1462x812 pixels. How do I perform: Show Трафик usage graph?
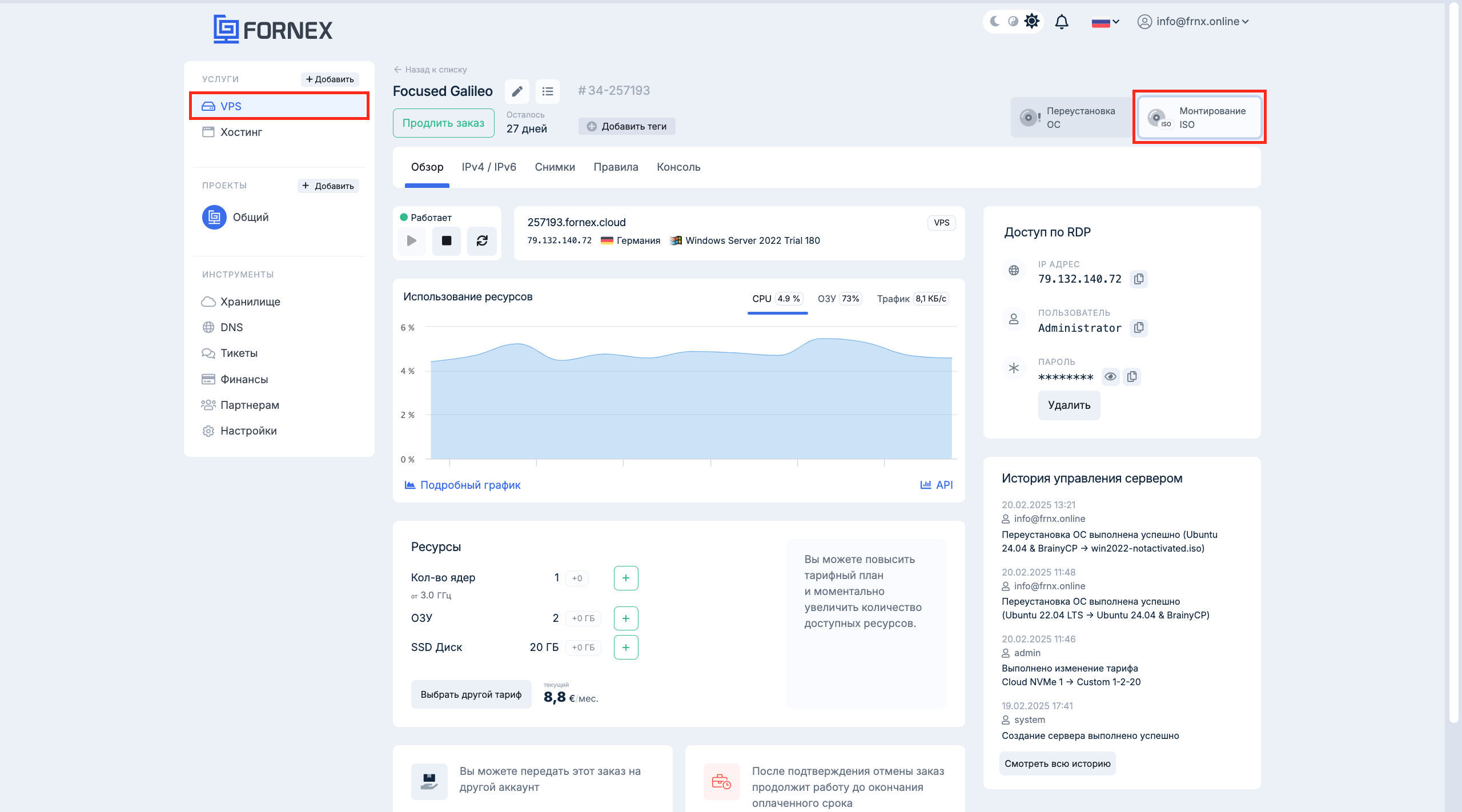pyautogui.click(x=913, y=299)
